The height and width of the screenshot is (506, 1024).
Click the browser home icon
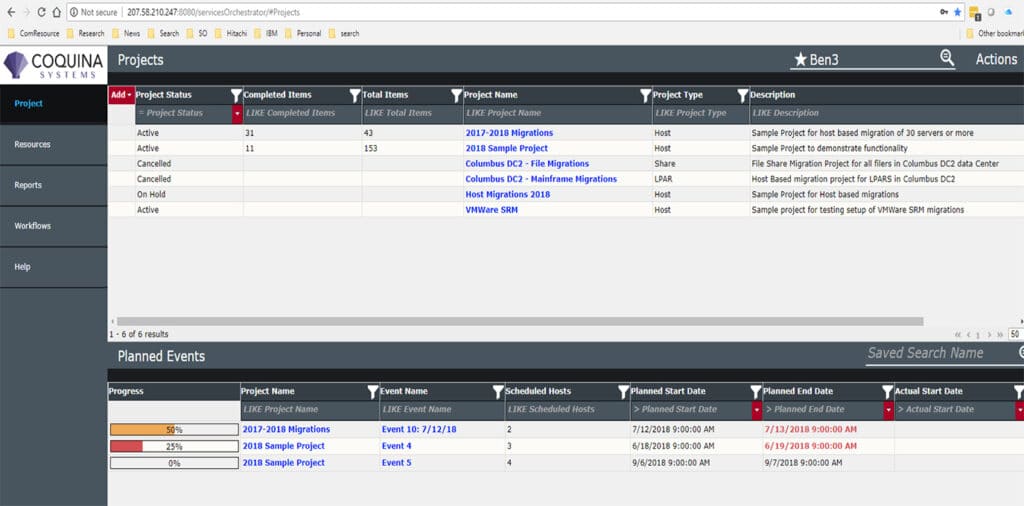pos(56,12)
